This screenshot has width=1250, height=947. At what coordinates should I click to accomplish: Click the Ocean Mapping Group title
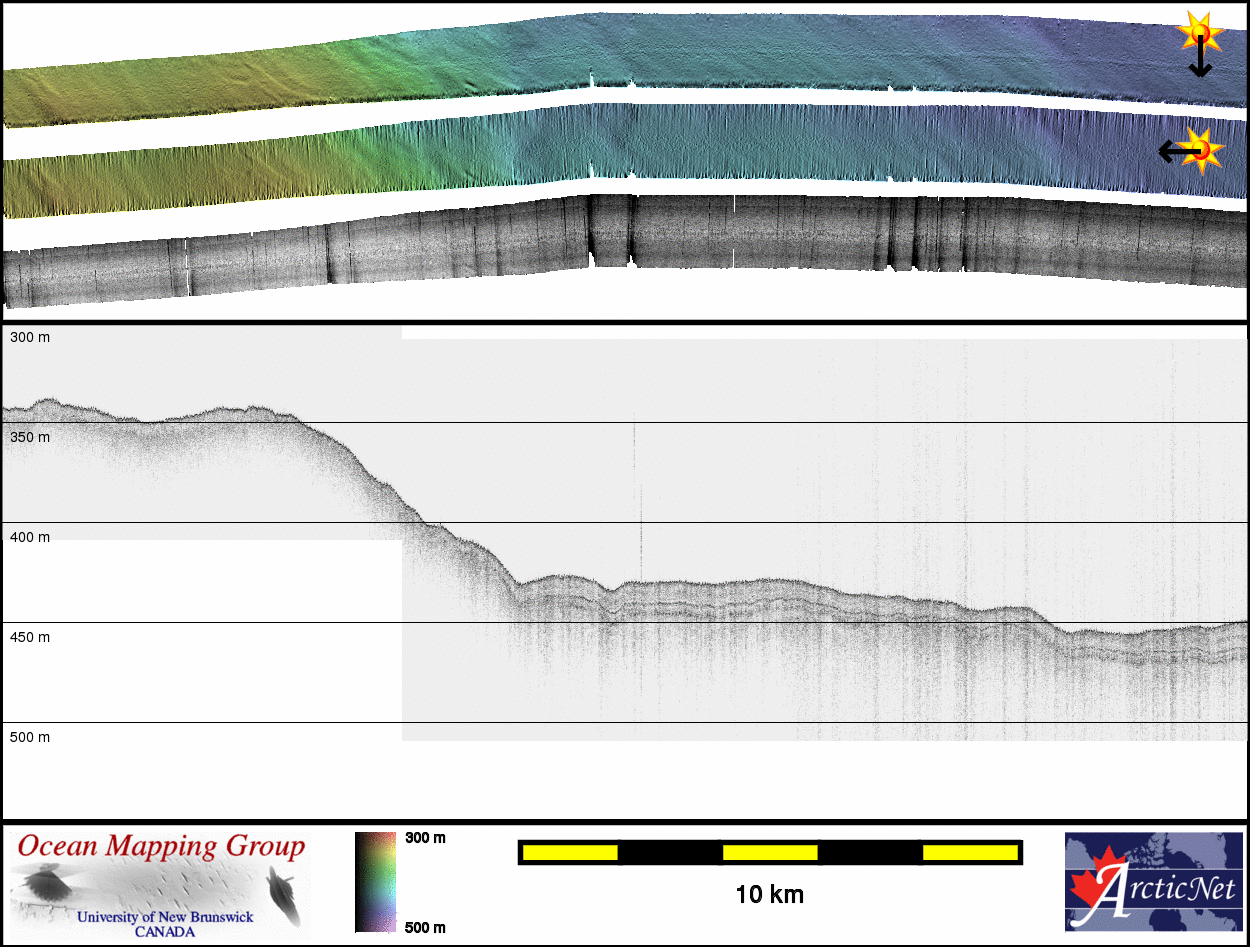[x=161, y=847]
